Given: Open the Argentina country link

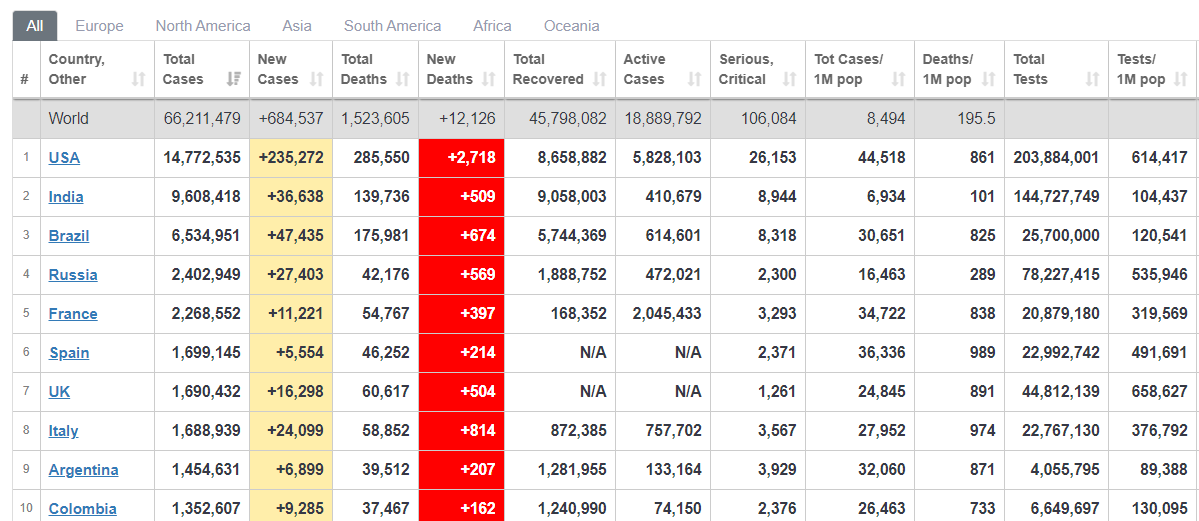Looking at the screenshot, I should point(83,470).
